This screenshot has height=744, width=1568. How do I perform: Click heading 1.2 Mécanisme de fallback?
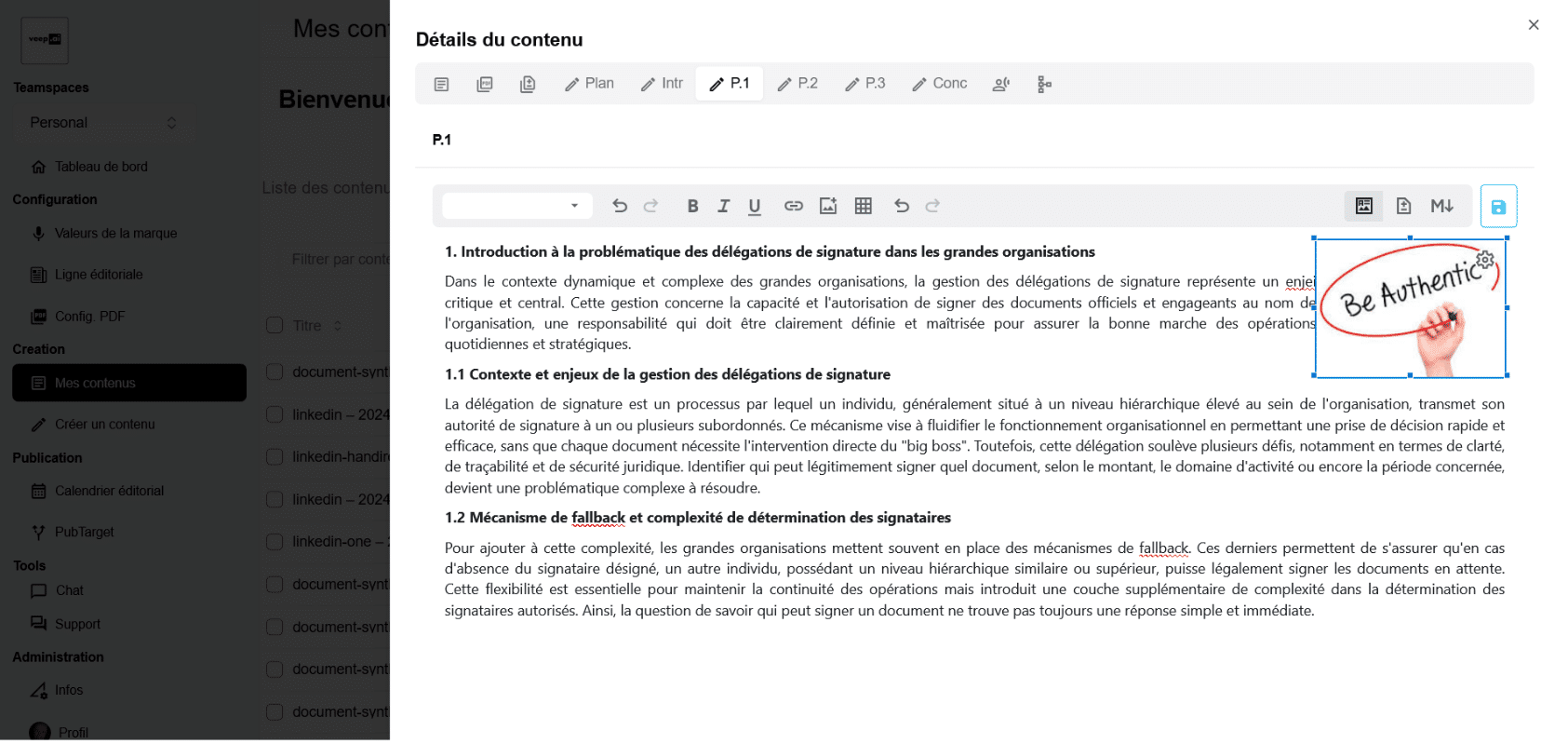coord(698,518)
